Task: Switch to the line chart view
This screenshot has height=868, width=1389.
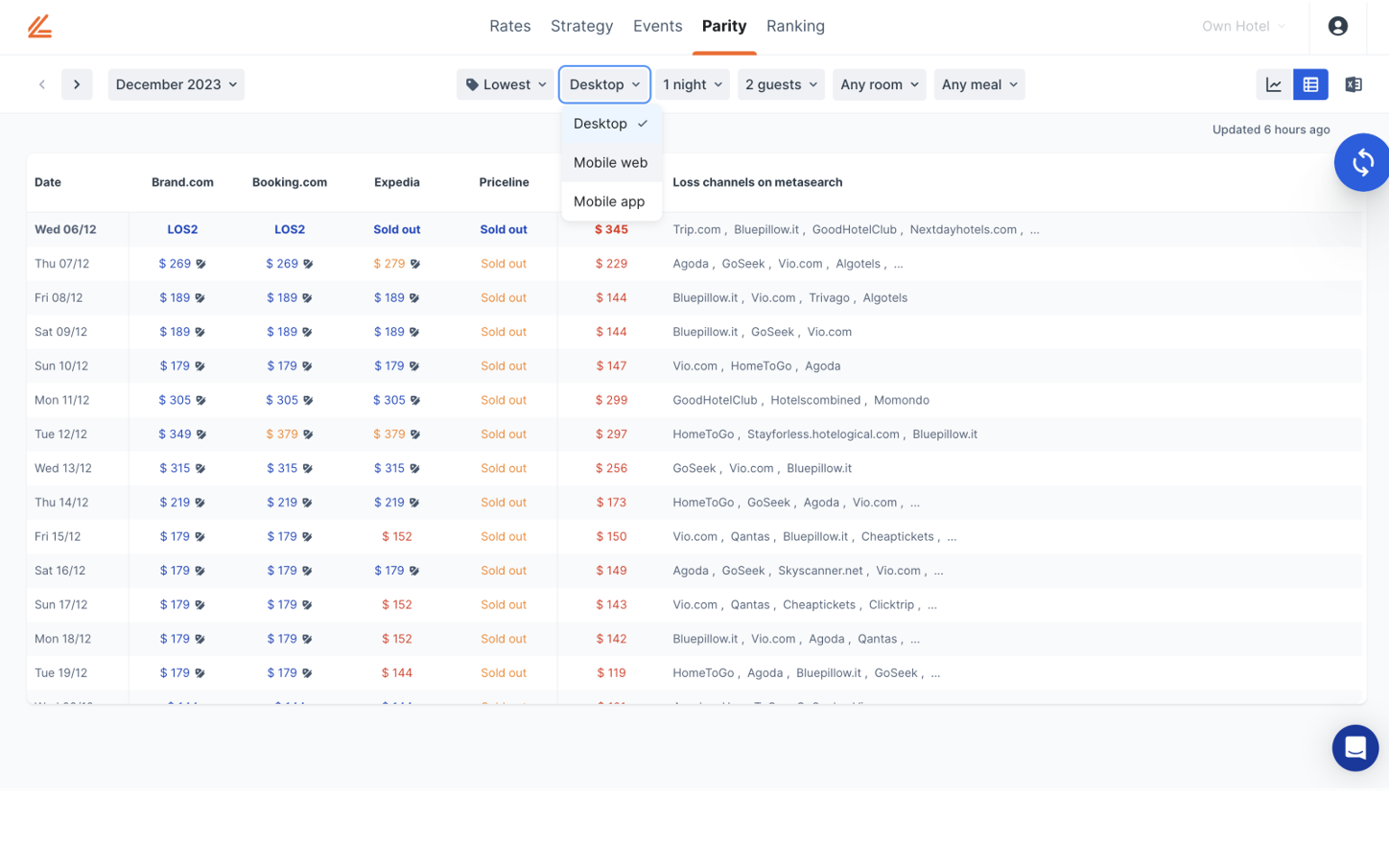Action: click(1274, 84)
